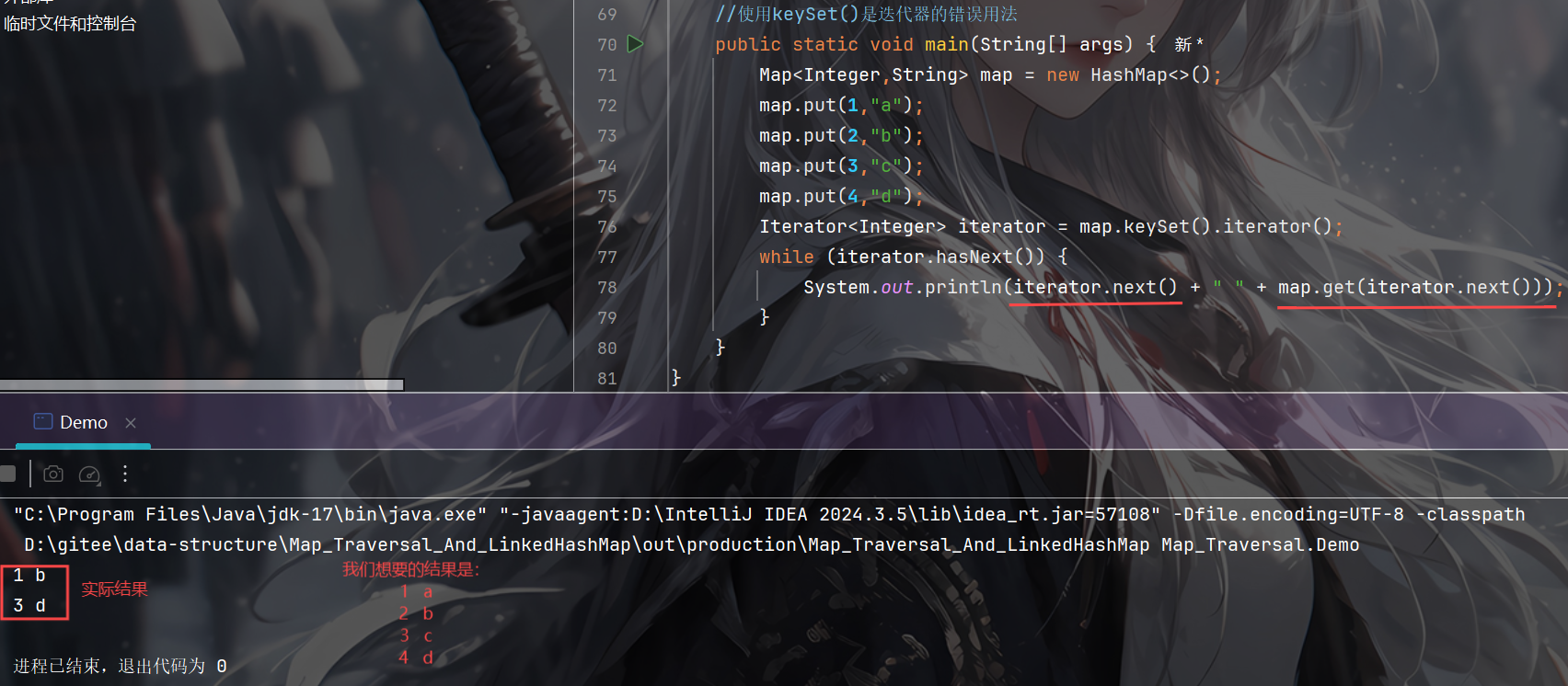Screen dimensions: 1568x686
Task: Click the grey Stop square in Run toolbar
Action: (7, 474)
